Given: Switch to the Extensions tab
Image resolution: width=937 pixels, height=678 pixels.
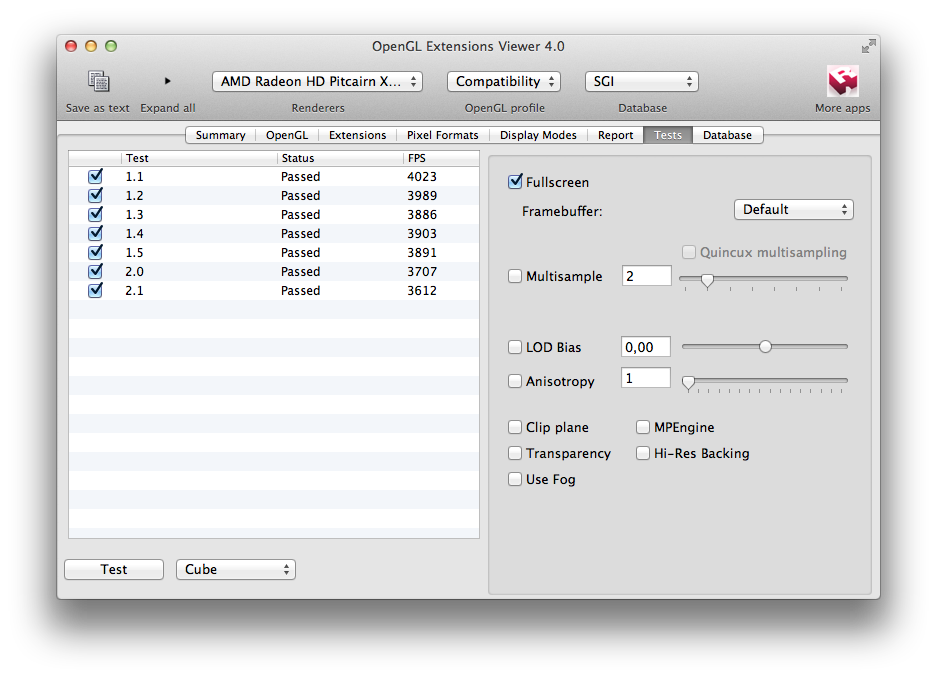Looking at the screenshot, I should (357, 135).
